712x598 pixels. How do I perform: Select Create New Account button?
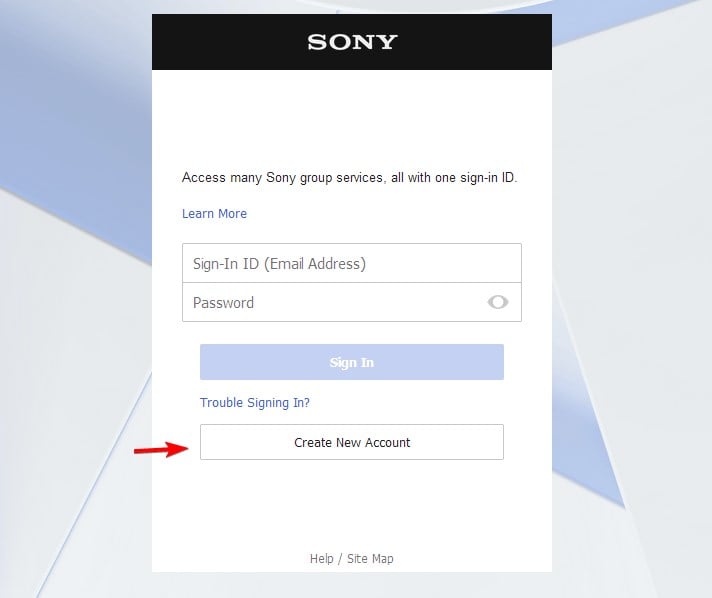pyautogui.click(x=352, y=442)
